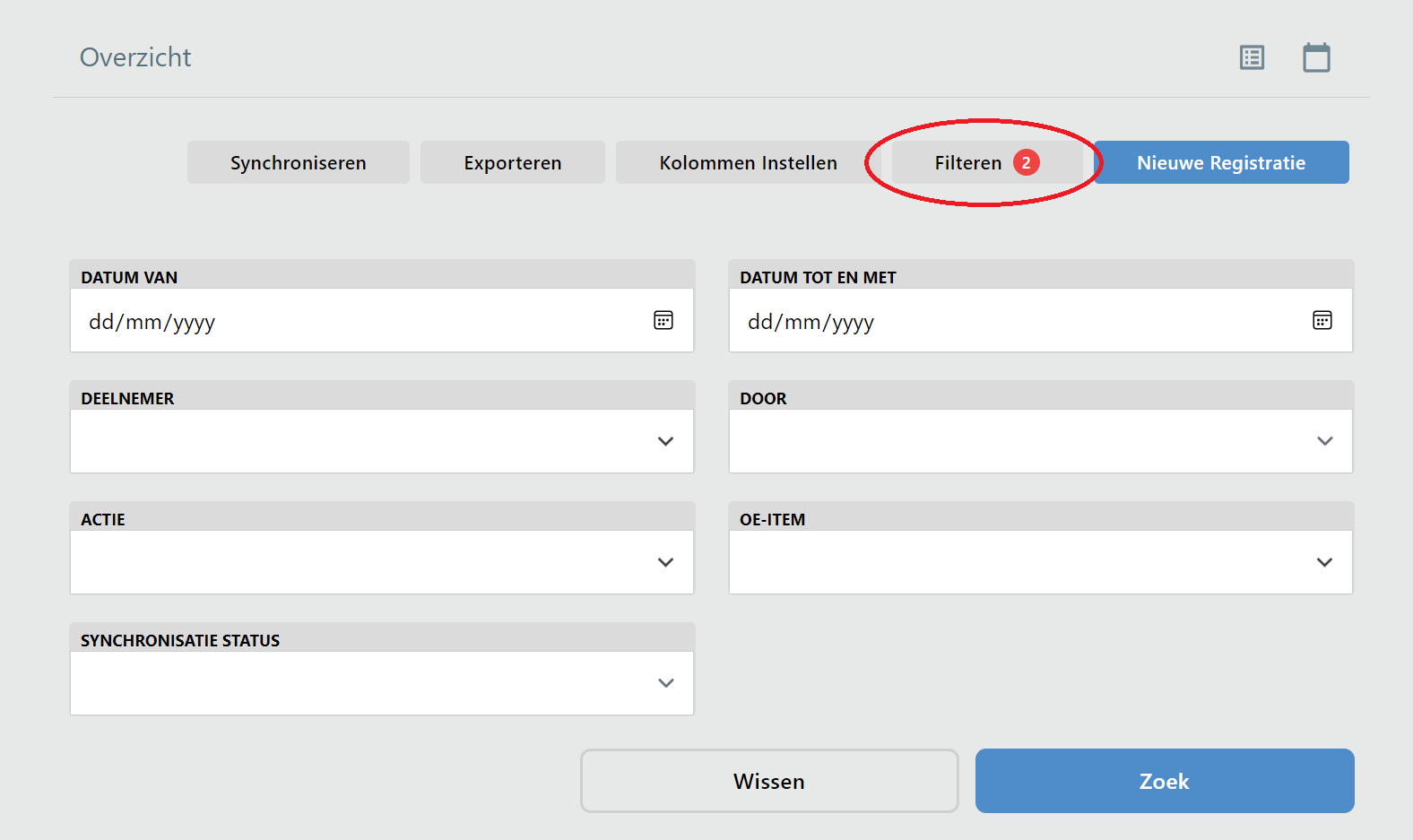Open Kolommen Instellen

click(748, 163)
